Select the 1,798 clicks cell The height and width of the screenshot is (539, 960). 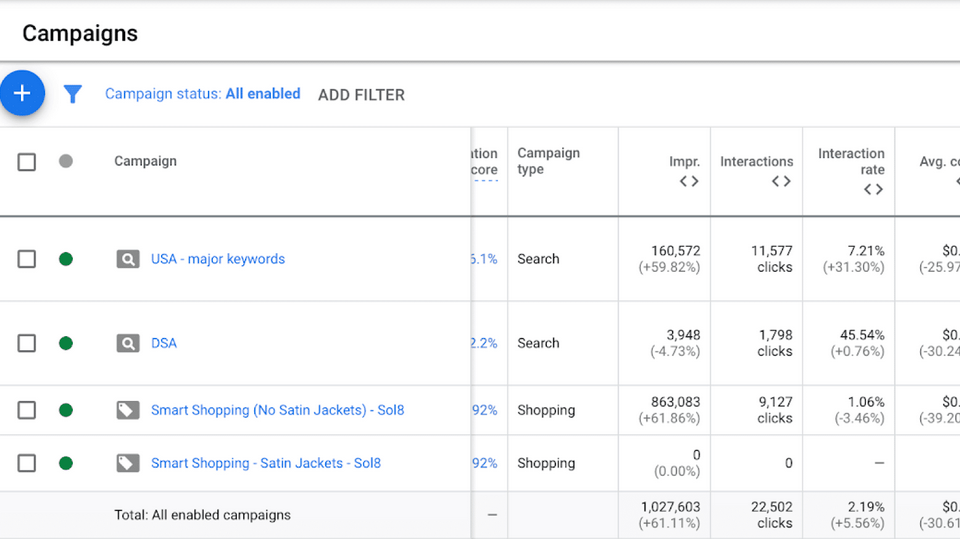(775, 343)
